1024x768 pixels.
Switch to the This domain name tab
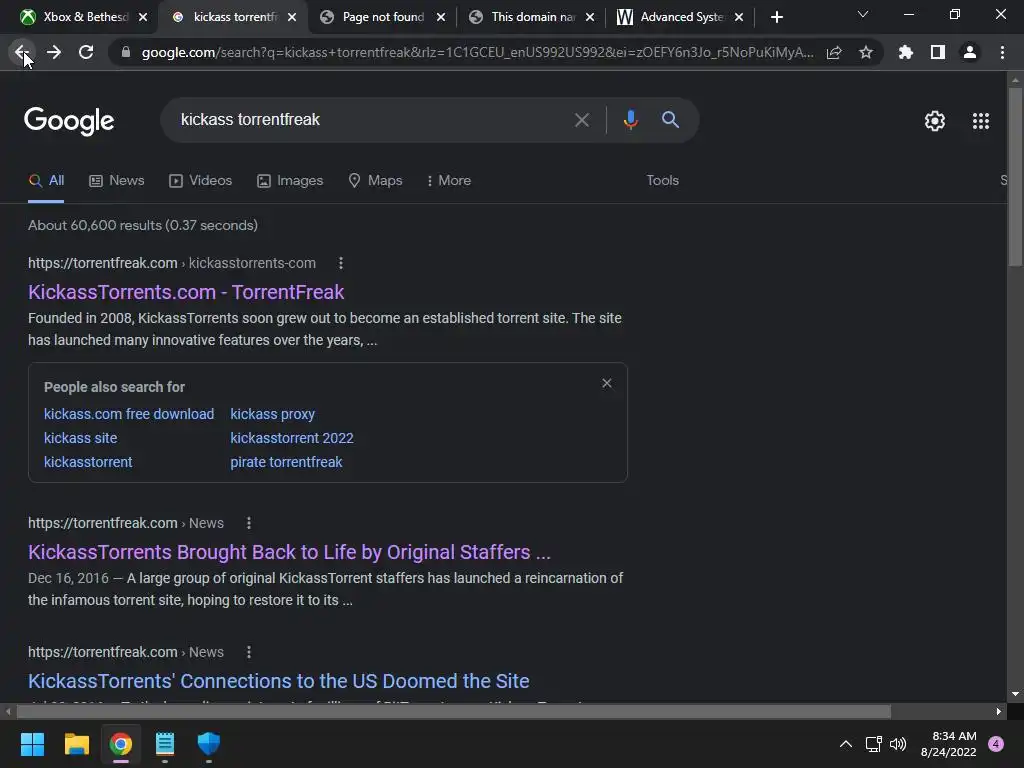(x=532, y=17)
